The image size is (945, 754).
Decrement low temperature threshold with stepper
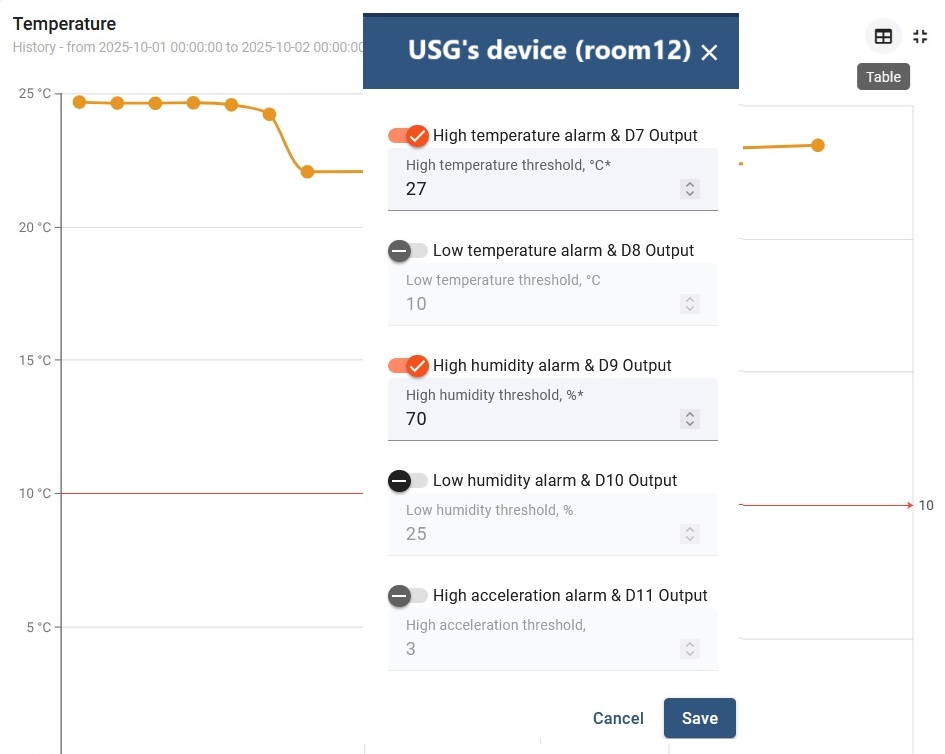point(689,309)
